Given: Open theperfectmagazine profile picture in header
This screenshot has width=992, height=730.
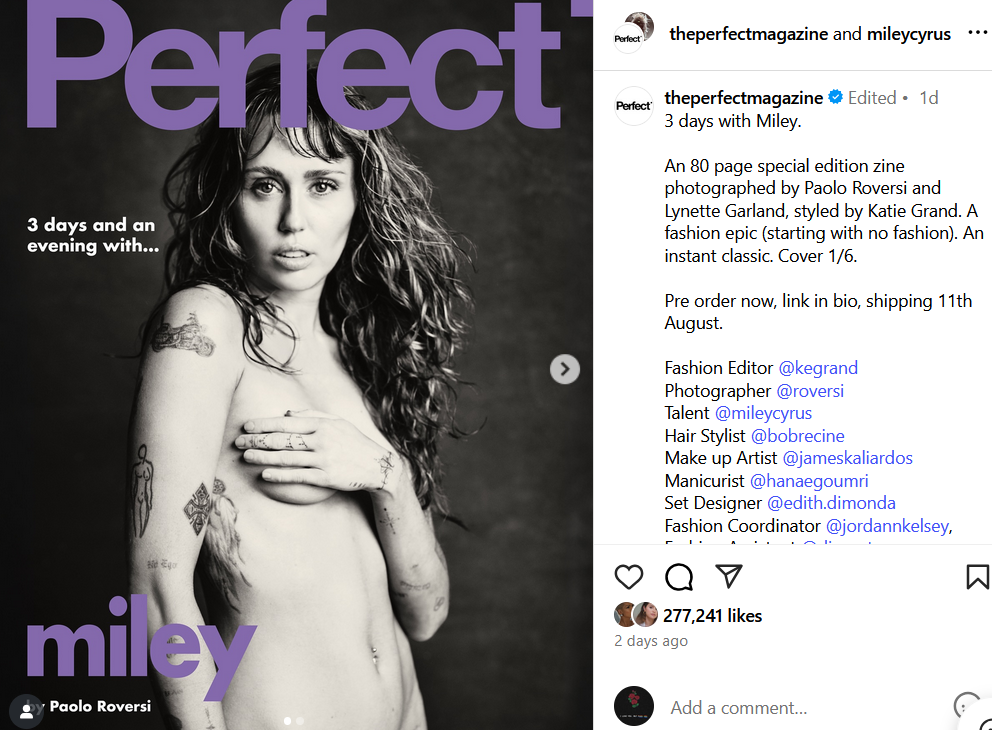Looking at the screenshot, I should click(x=633, y=33).
